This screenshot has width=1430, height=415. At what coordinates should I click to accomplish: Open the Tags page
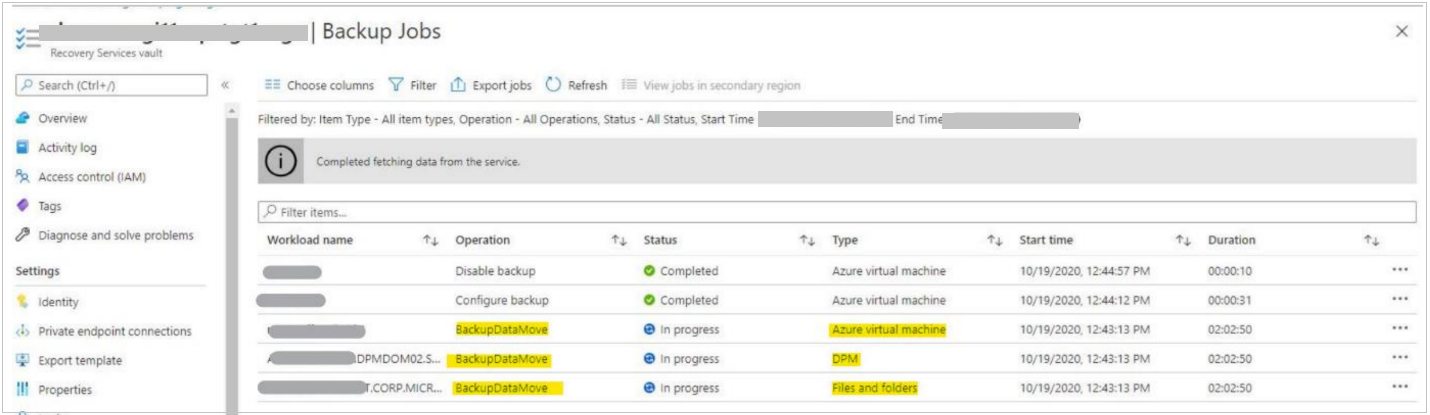[50, 206]
